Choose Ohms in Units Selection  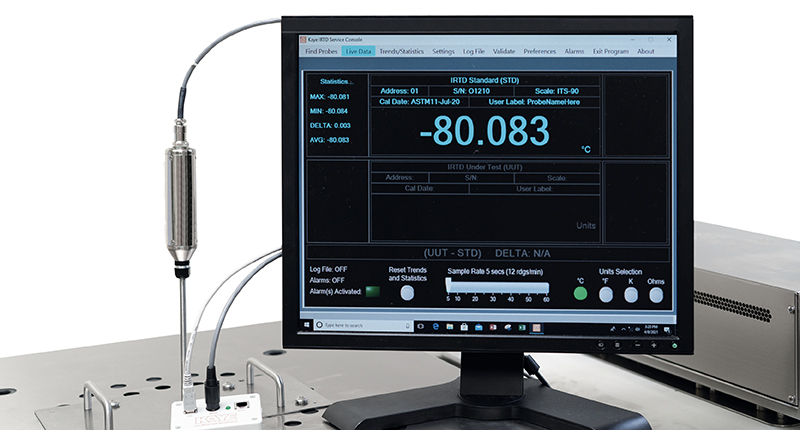click(x=658, y=295)
